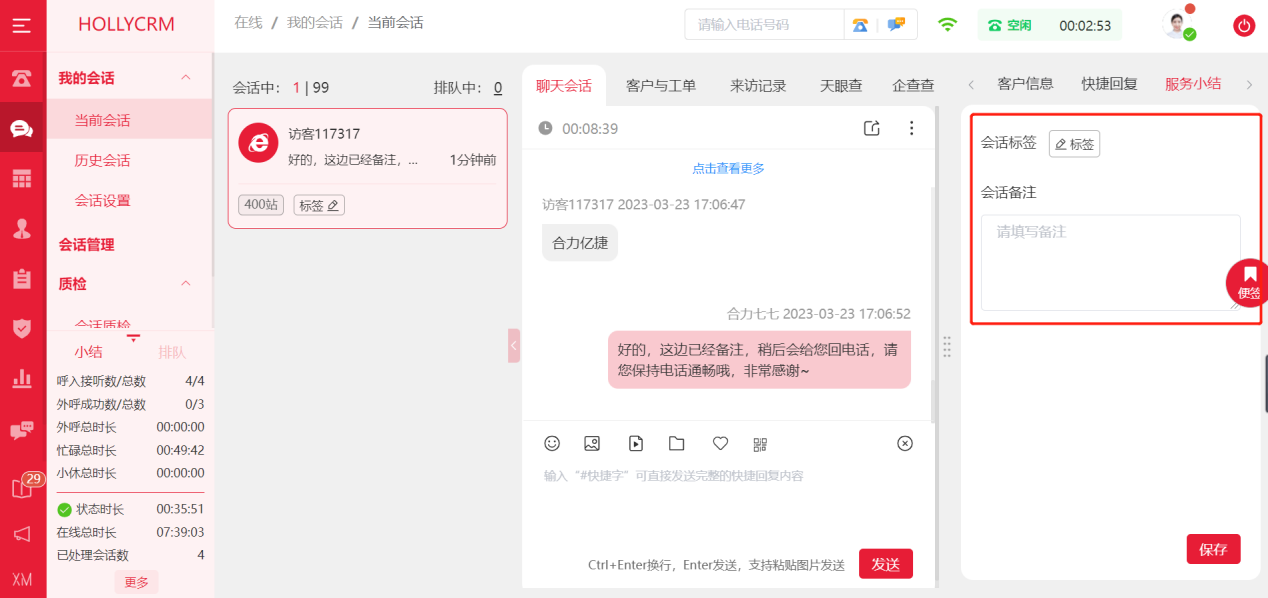Viewport: 1268px width, 598px height.
Task: Click the send image icon
Action: tap(592, 443)
